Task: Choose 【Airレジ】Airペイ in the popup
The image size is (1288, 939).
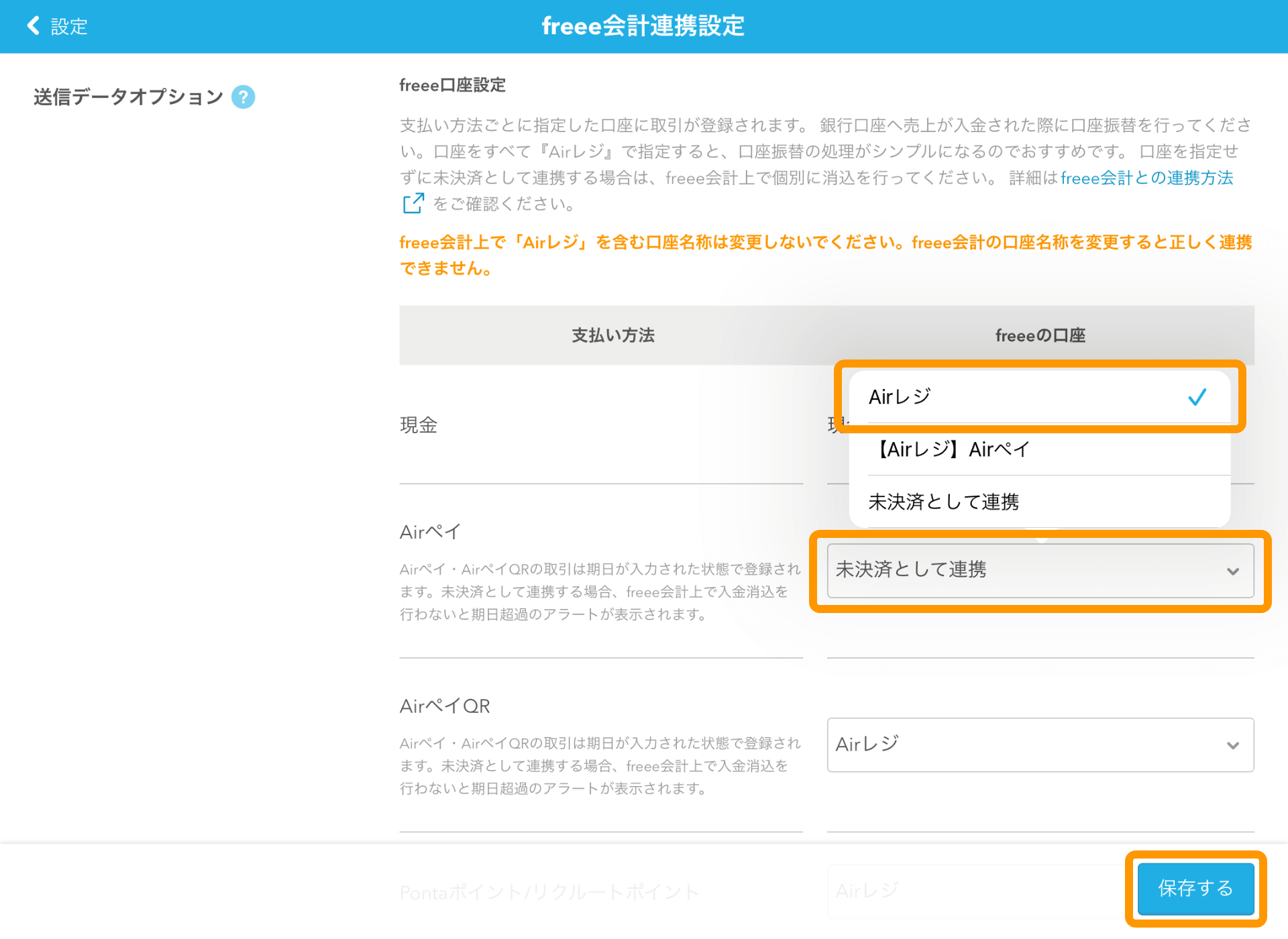Action: (x=1039, y=449)
